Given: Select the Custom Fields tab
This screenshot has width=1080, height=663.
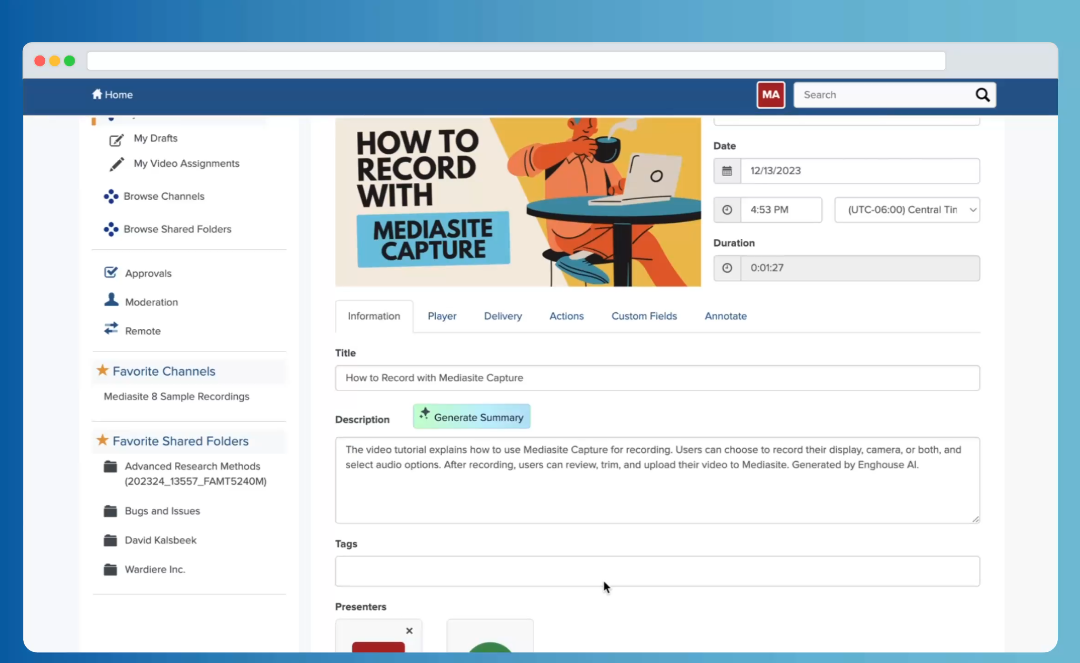Looking at the screenshot, I should [x=644, y=316].
